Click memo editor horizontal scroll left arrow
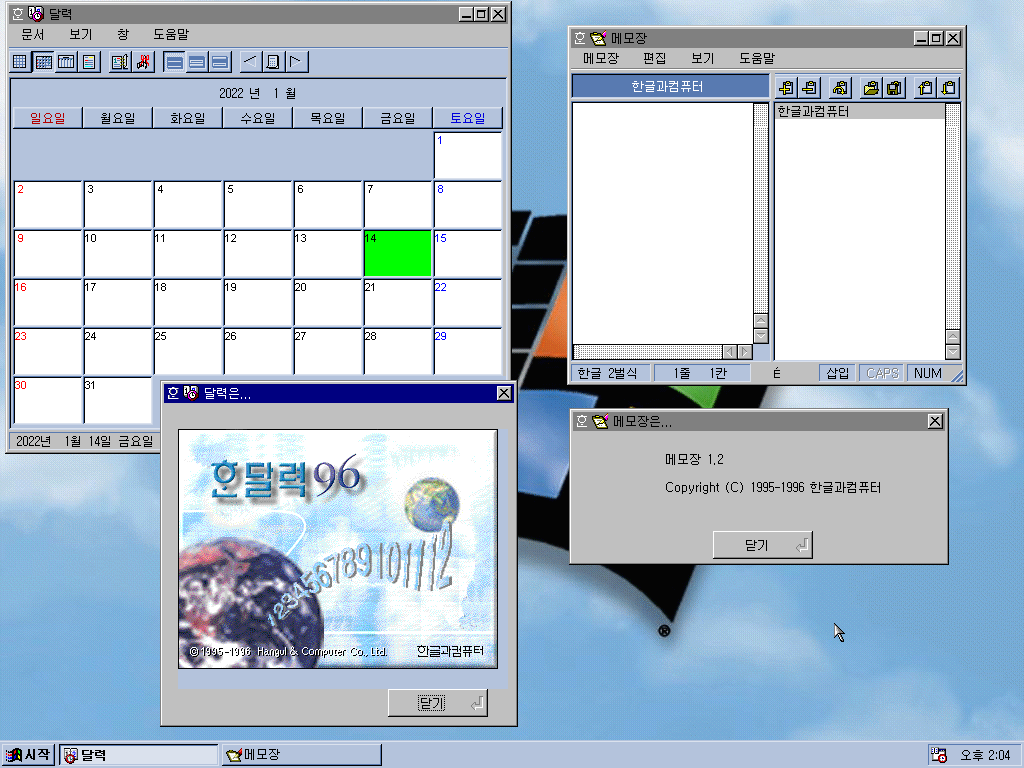 point(729,352)
